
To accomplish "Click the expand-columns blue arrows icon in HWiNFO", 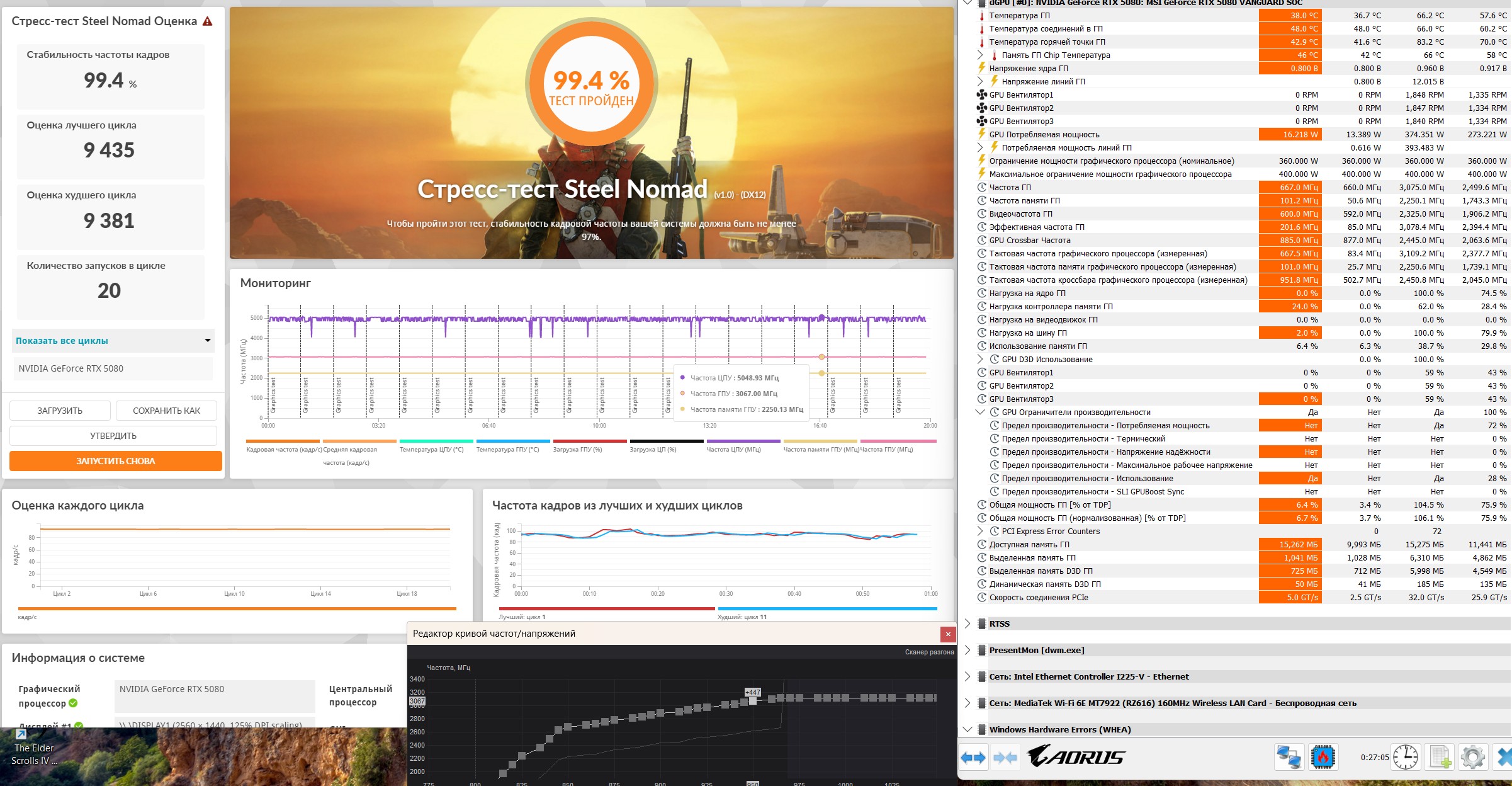I will [x=973, y=757].
